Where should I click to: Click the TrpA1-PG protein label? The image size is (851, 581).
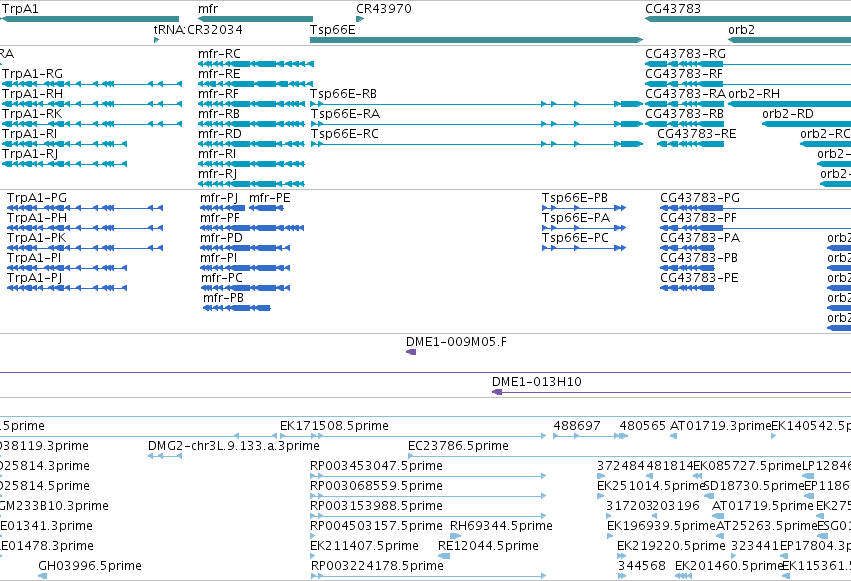(37, 197)
